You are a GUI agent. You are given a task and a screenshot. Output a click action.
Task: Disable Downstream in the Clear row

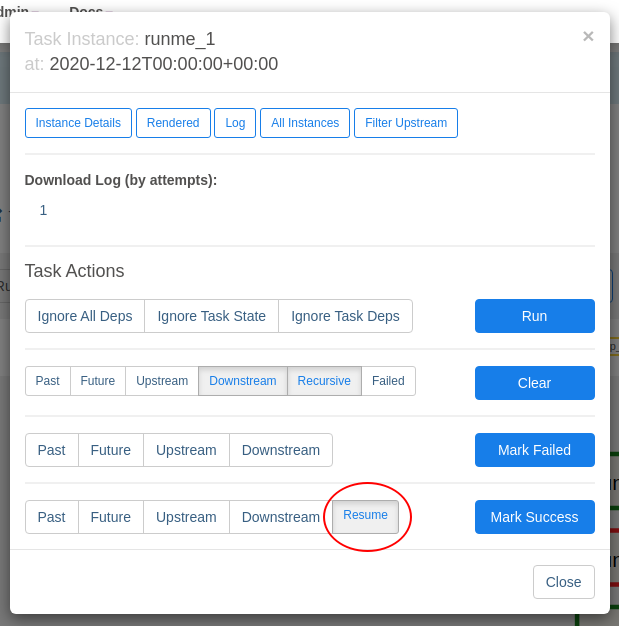tap(243, 381)
